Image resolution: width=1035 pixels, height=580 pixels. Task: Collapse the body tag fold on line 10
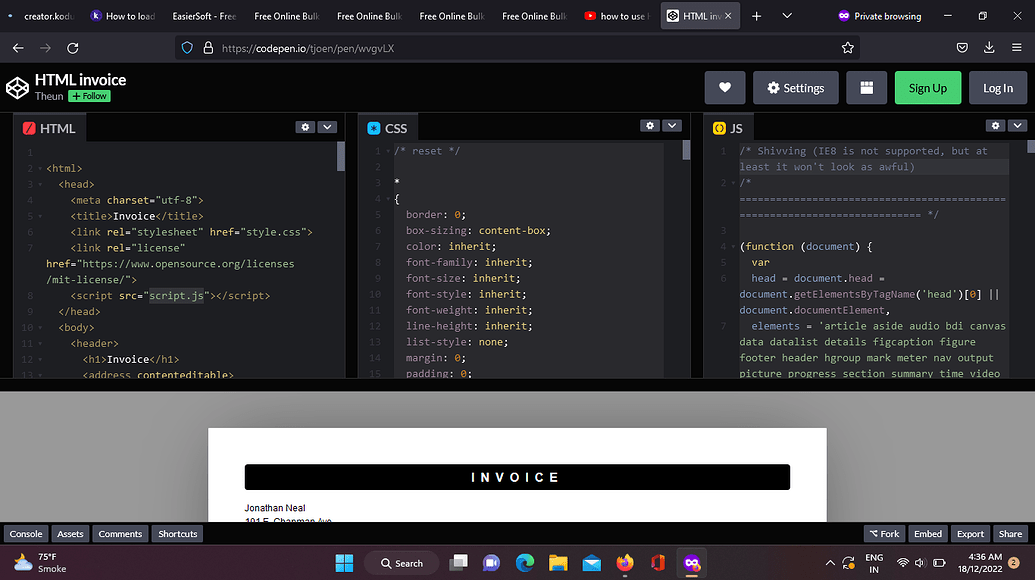click(40, 328)
